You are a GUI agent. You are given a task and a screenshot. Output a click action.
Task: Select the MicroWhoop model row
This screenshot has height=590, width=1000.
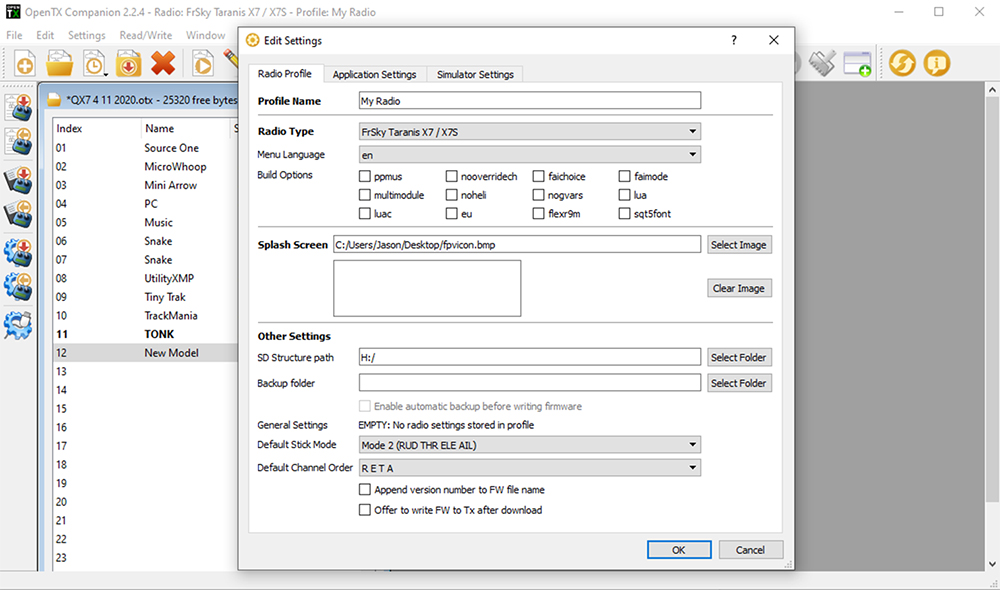click(145, 166)
